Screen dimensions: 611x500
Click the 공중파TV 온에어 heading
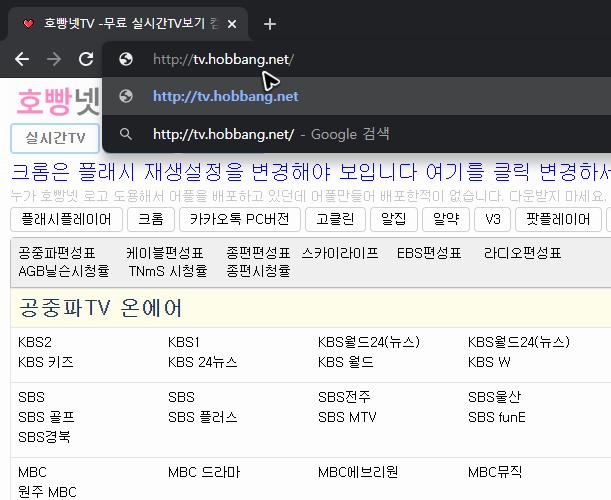101,308
